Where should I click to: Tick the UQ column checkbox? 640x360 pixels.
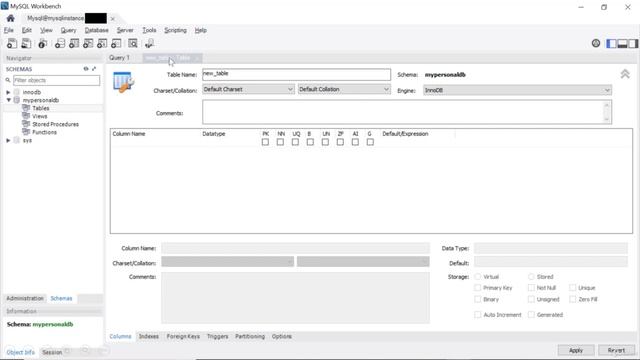(295, 142)
